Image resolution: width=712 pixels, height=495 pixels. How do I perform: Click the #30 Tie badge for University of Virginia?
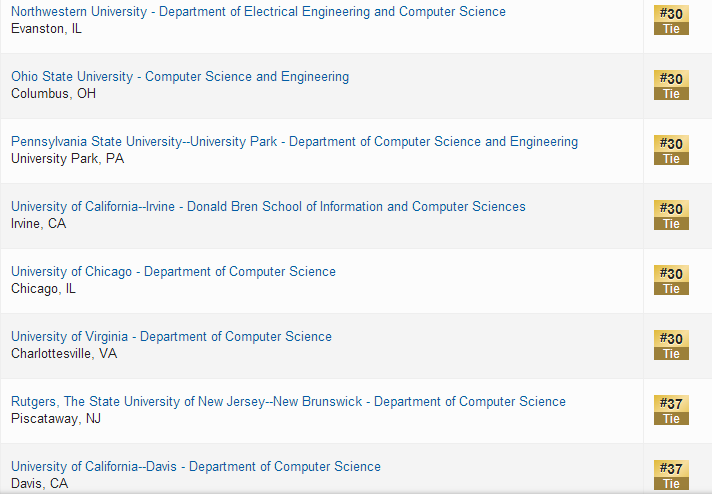(x=671, y=345)
